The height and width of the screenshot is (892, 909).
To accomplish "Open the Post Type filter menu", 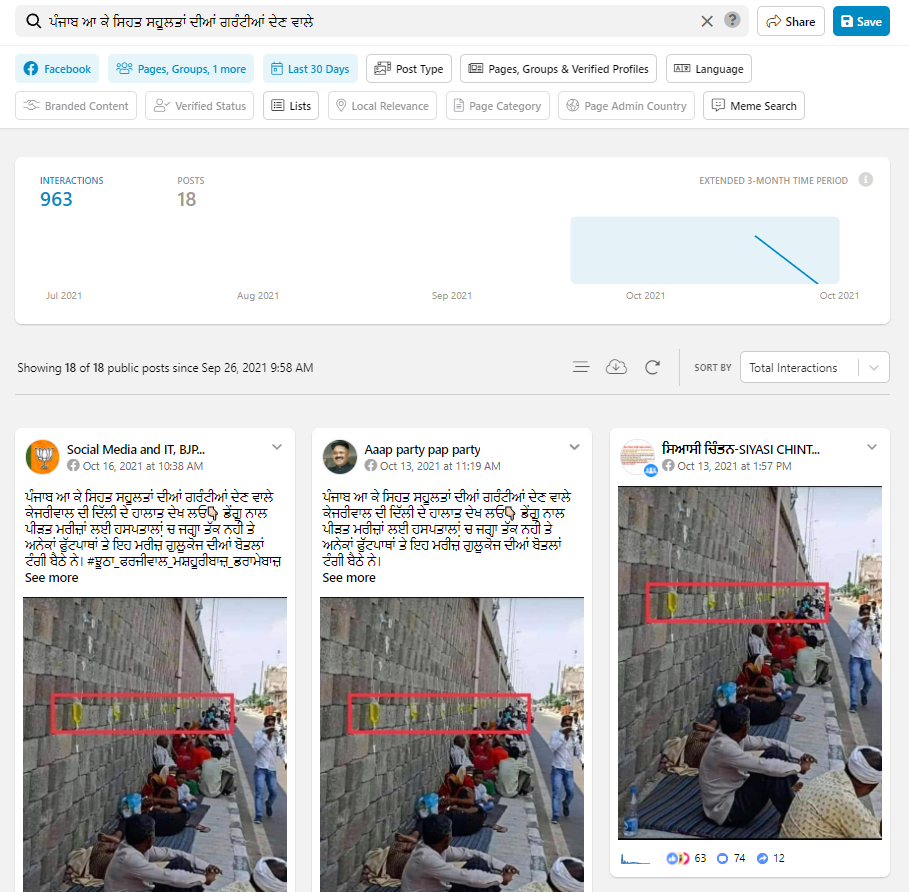I will (x=408, y=69).
